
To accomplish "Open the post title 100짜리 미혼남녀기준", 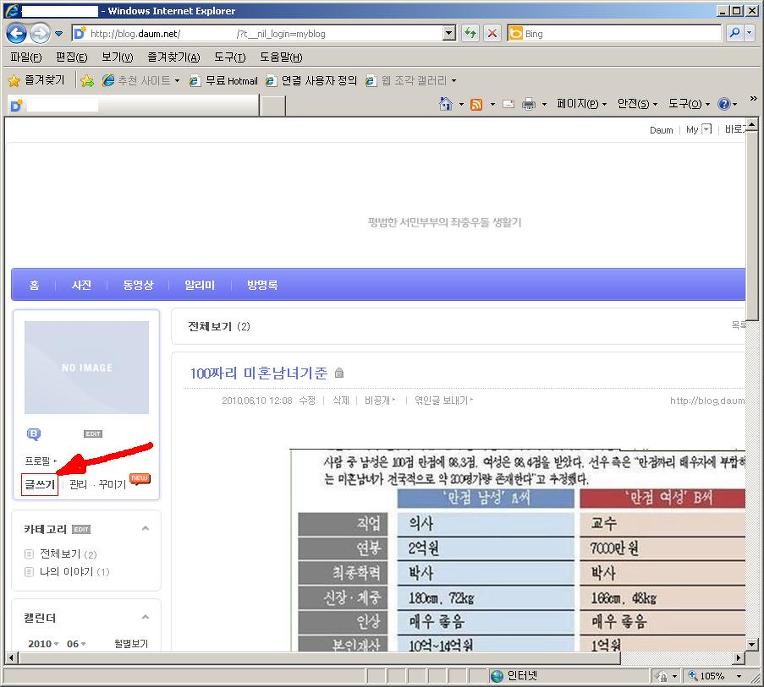I will click(259, 373).
